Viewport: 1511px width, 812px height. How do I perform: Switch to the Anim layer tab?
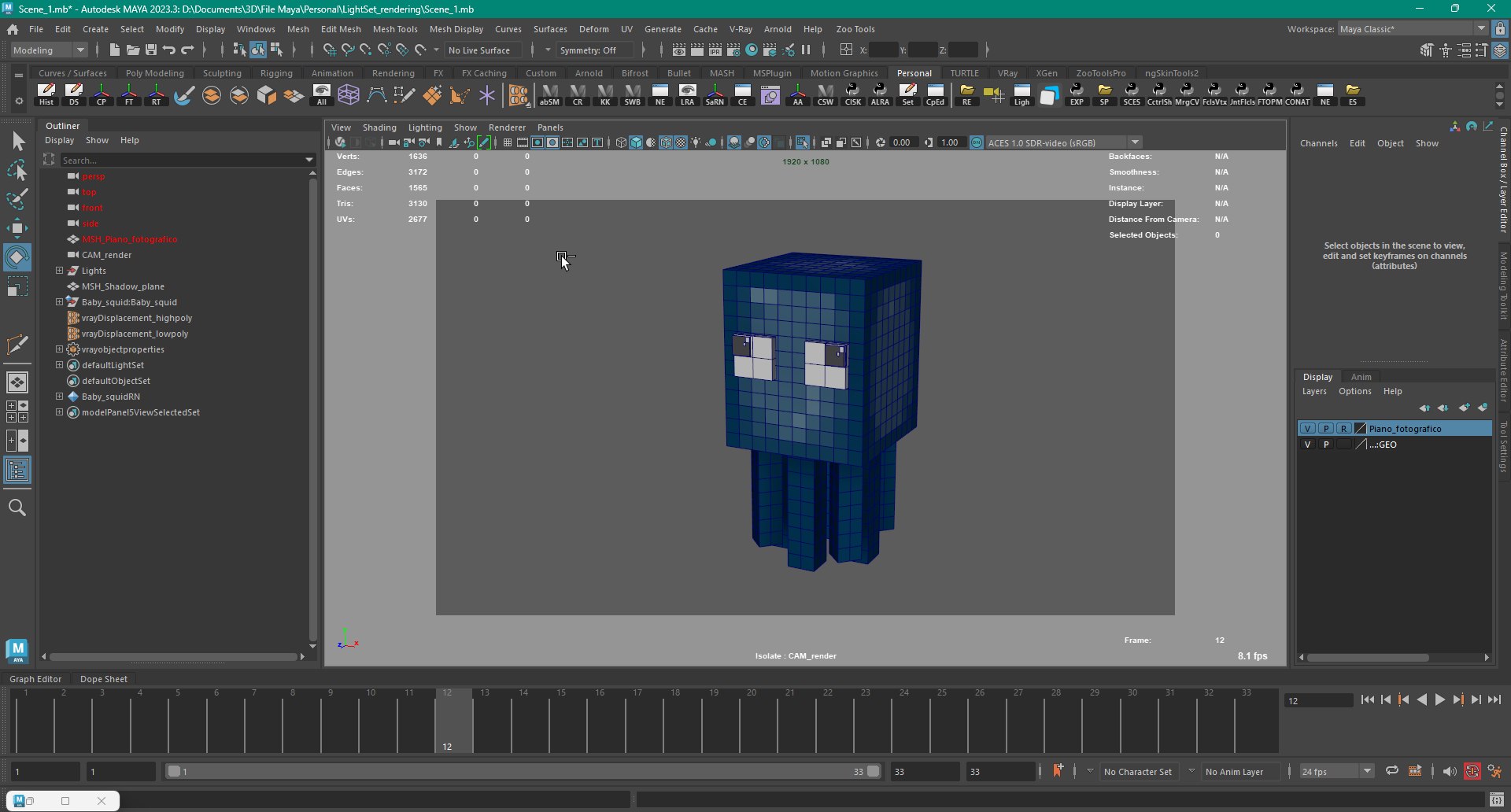(x=1361, y=377)
